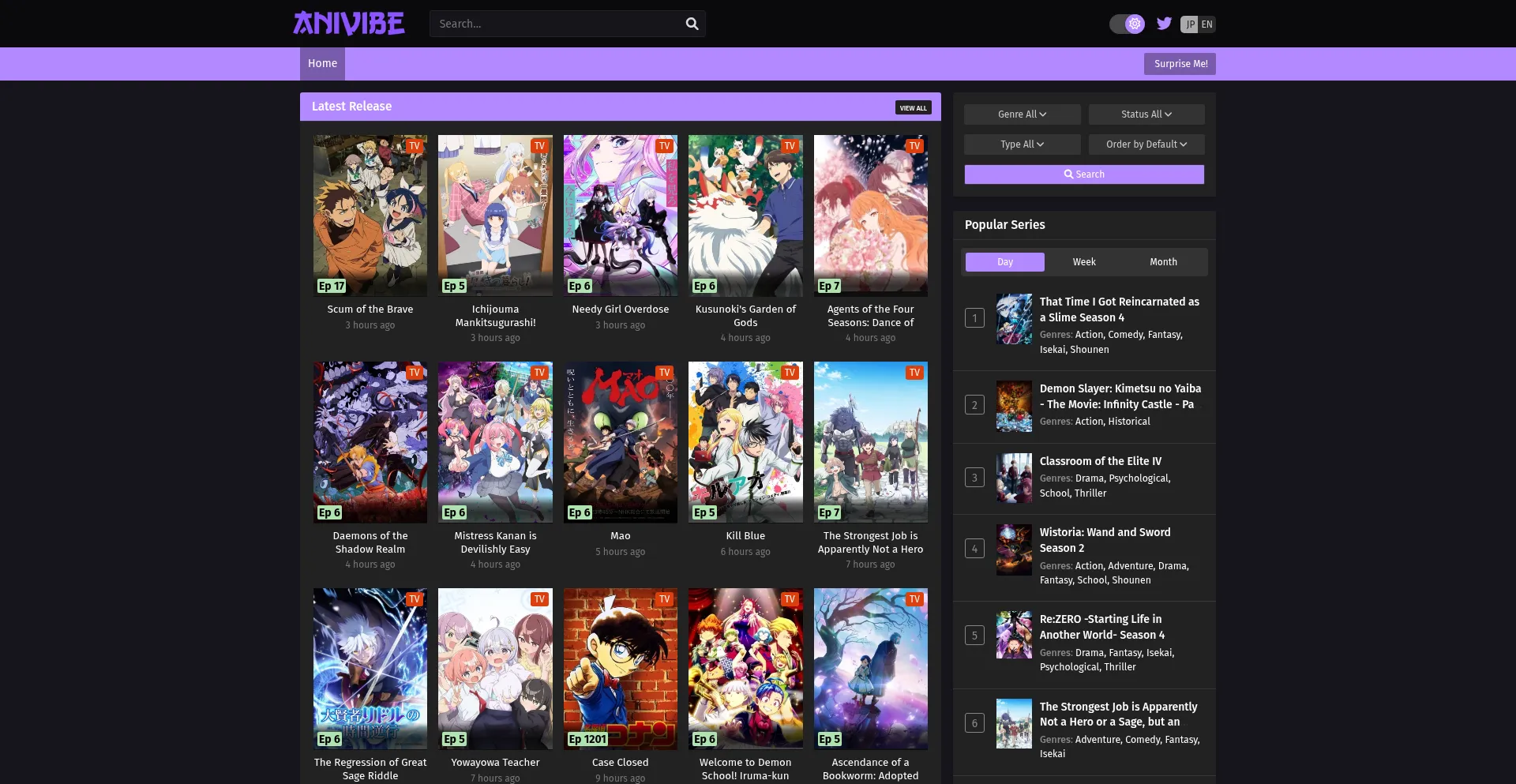The width and height of the screenshot is (1516, 784).
Task: Click the Psychological genre on Classroom of the Elite
Action: 1139,478
